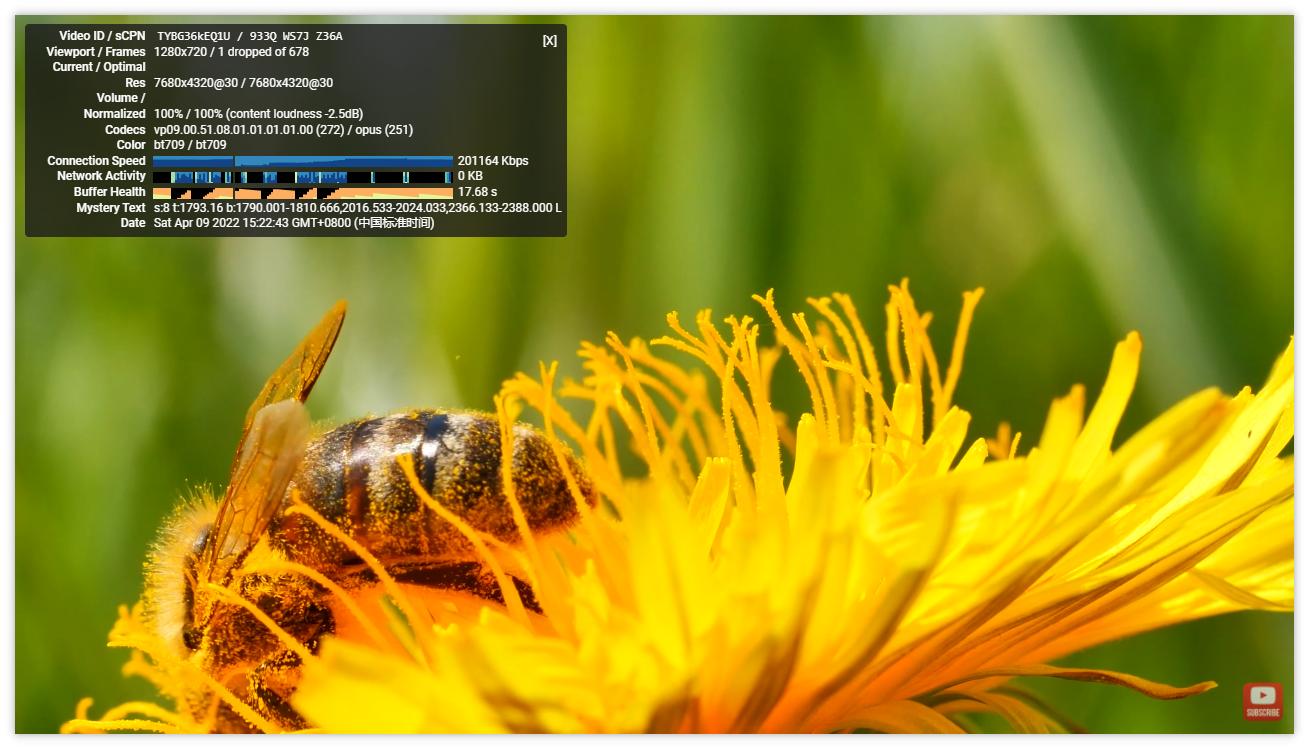Click the Connection Speed label
1309x749 pixels.
pyautogui.click(x=96, y=161)
